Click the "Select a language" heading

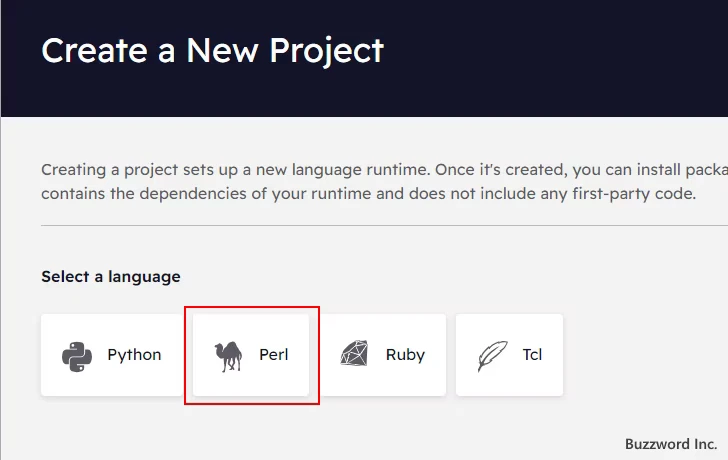pos(110,277)
